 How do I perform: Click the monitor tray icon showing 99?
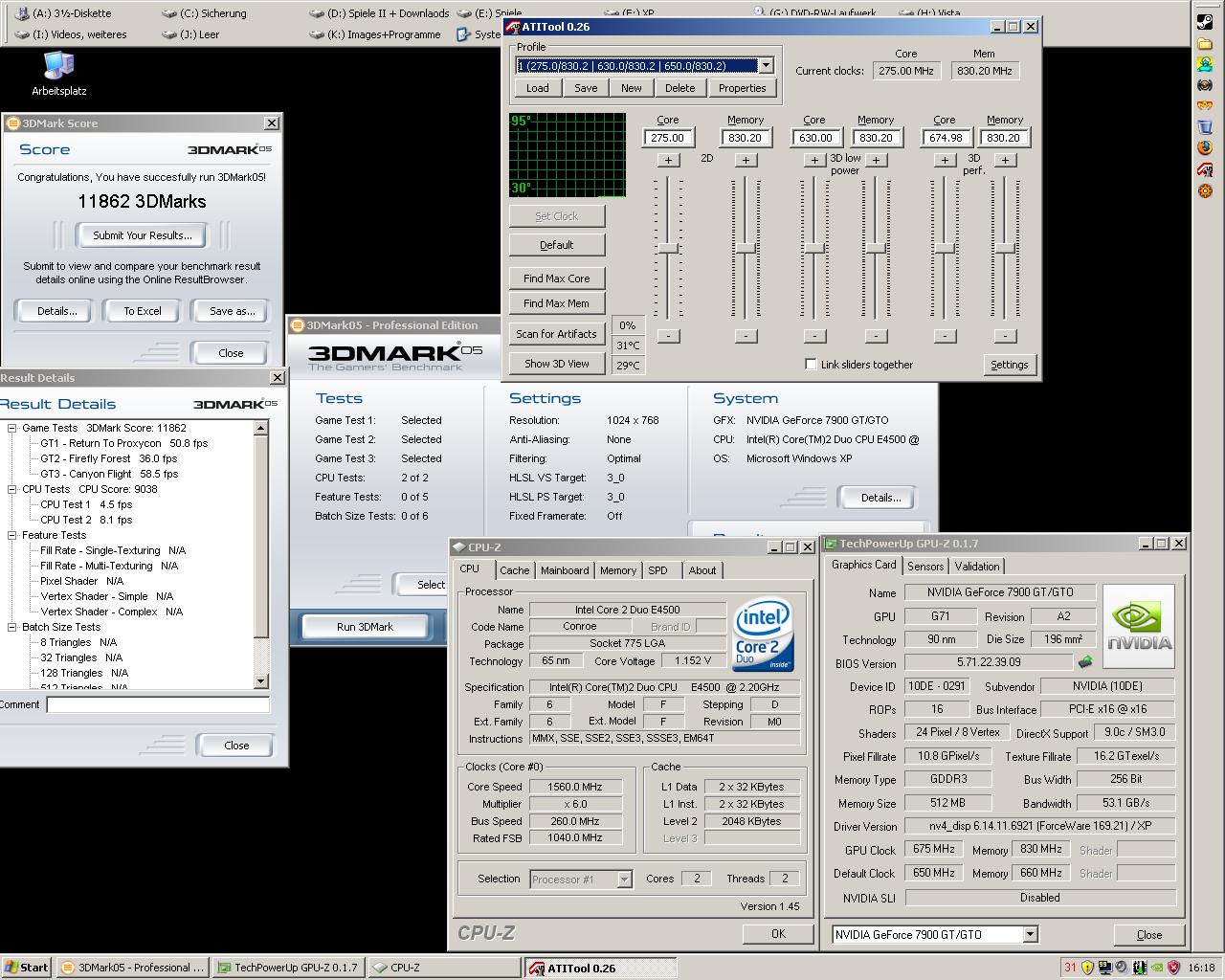pos(1104,968)
